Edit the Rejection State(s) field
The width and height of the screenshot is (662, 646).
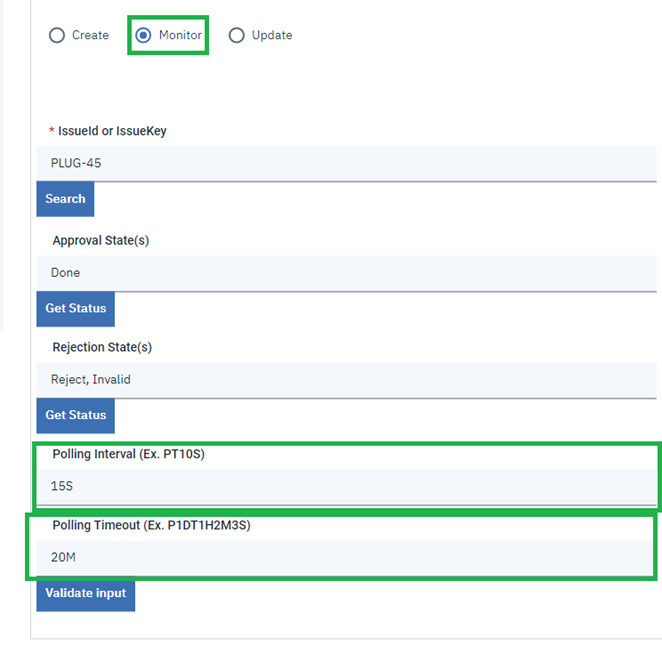click(x=345, y=379)
